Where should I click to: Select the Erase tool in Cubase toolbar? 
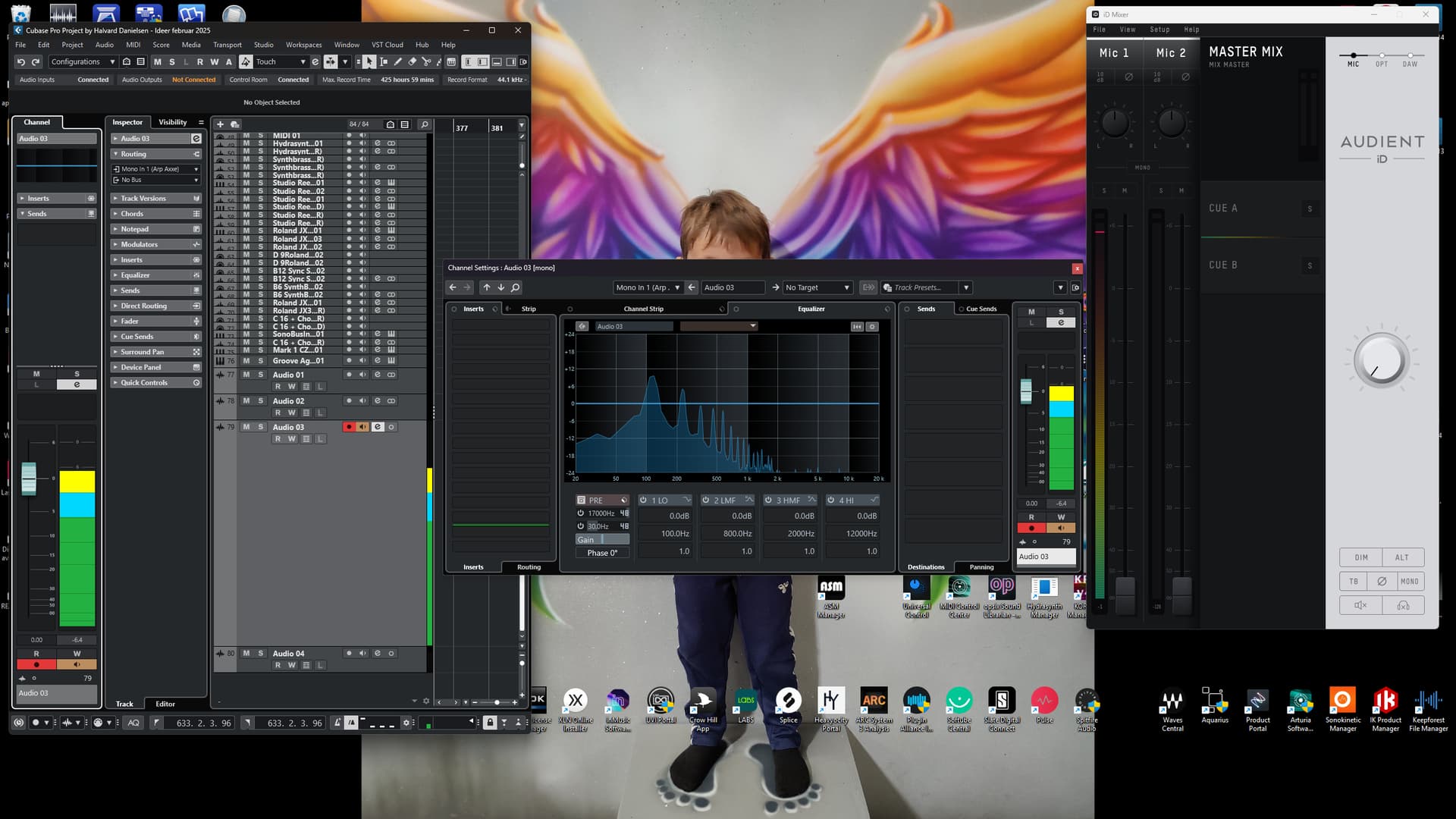413,61
